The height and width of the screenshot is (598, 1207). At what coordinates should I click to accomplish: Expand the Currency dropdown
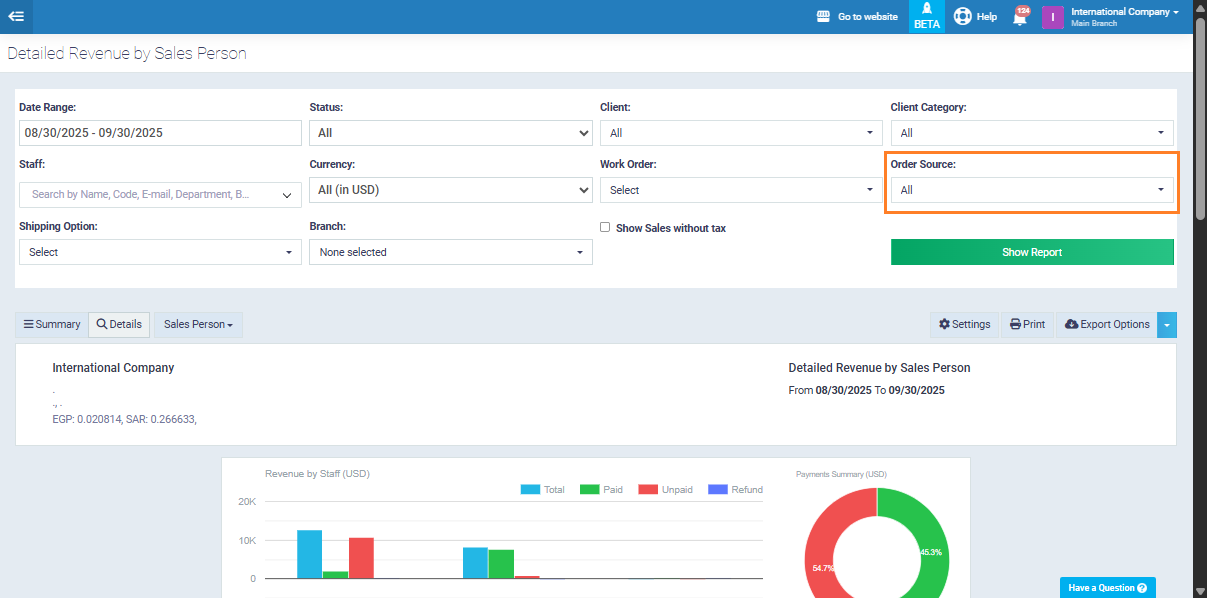(x=450, y=190)
